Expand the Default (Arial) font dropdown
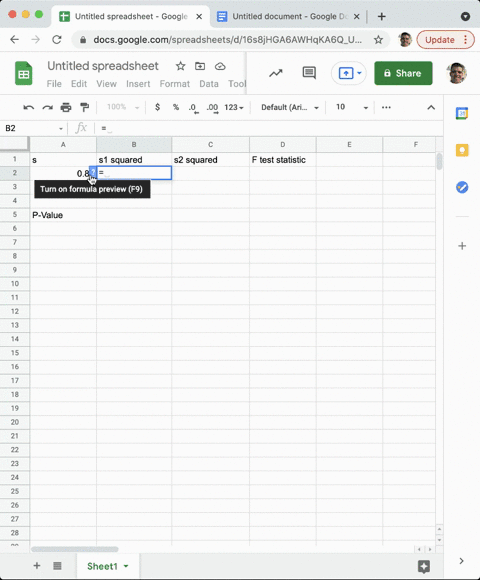The height and width of the screenshot is (580, 480). 290,107
